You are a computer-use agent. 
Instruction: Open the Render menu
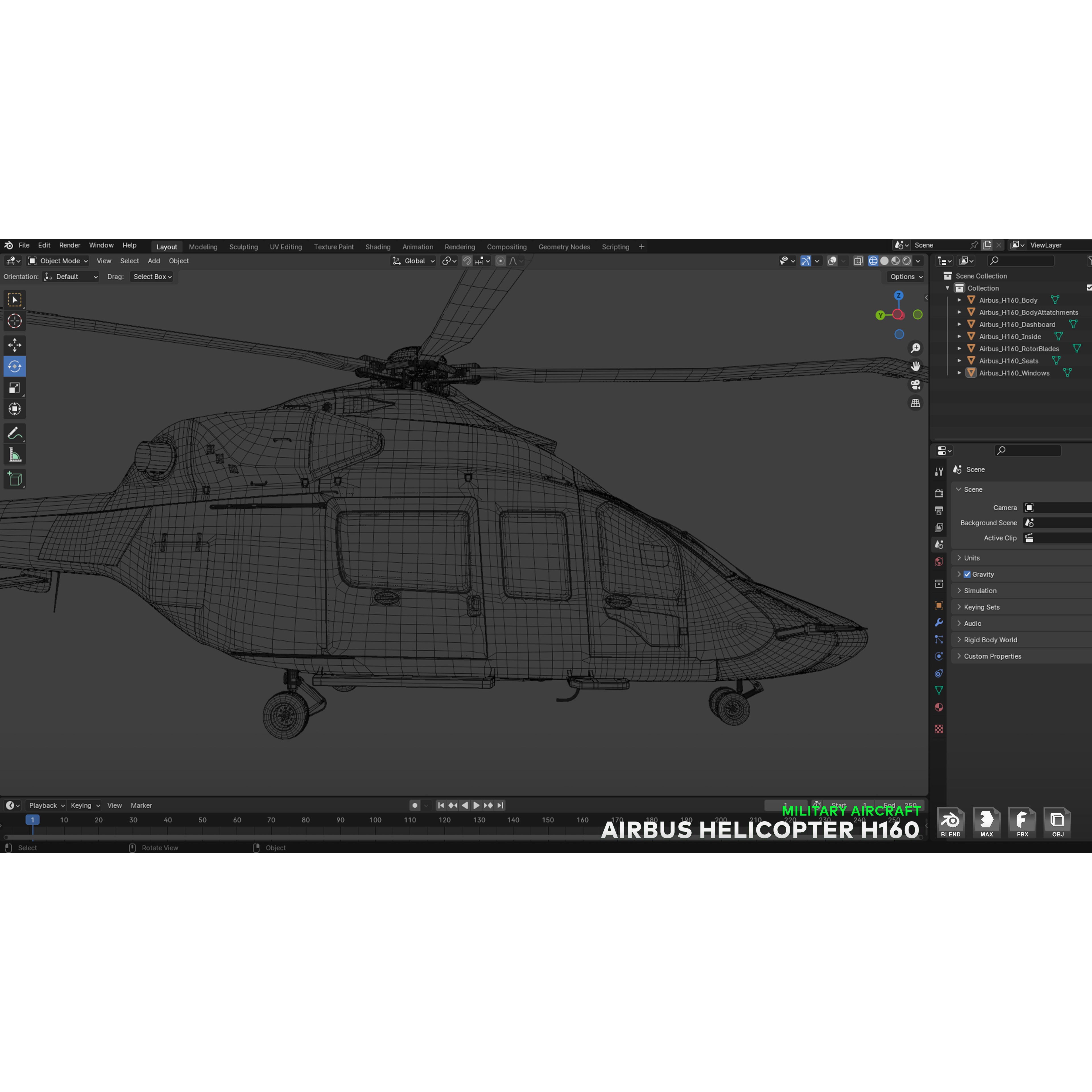click(x=69, y=245)
